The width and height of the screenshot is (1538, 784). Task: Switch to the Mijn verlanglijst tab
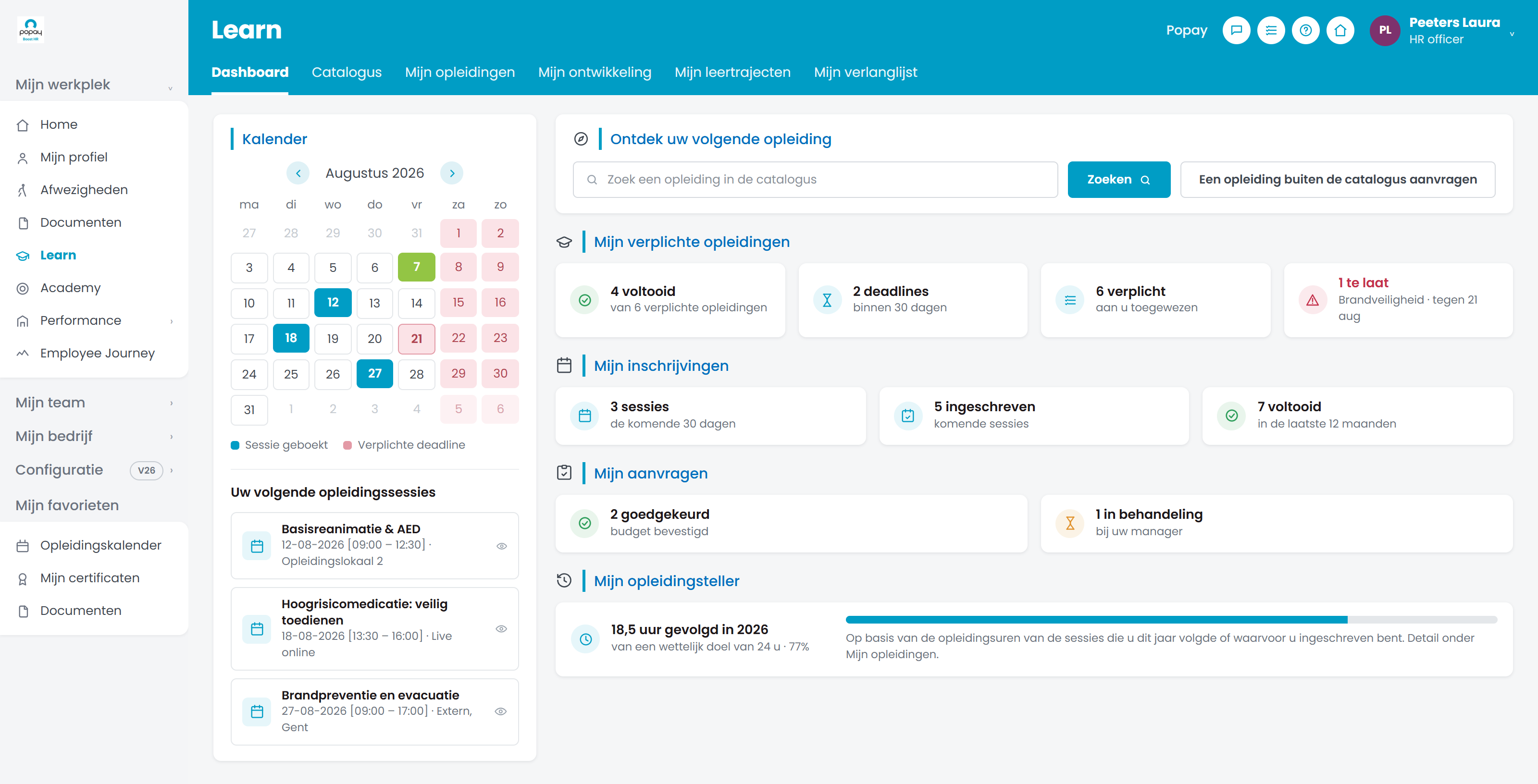click(x=865, y=72)
